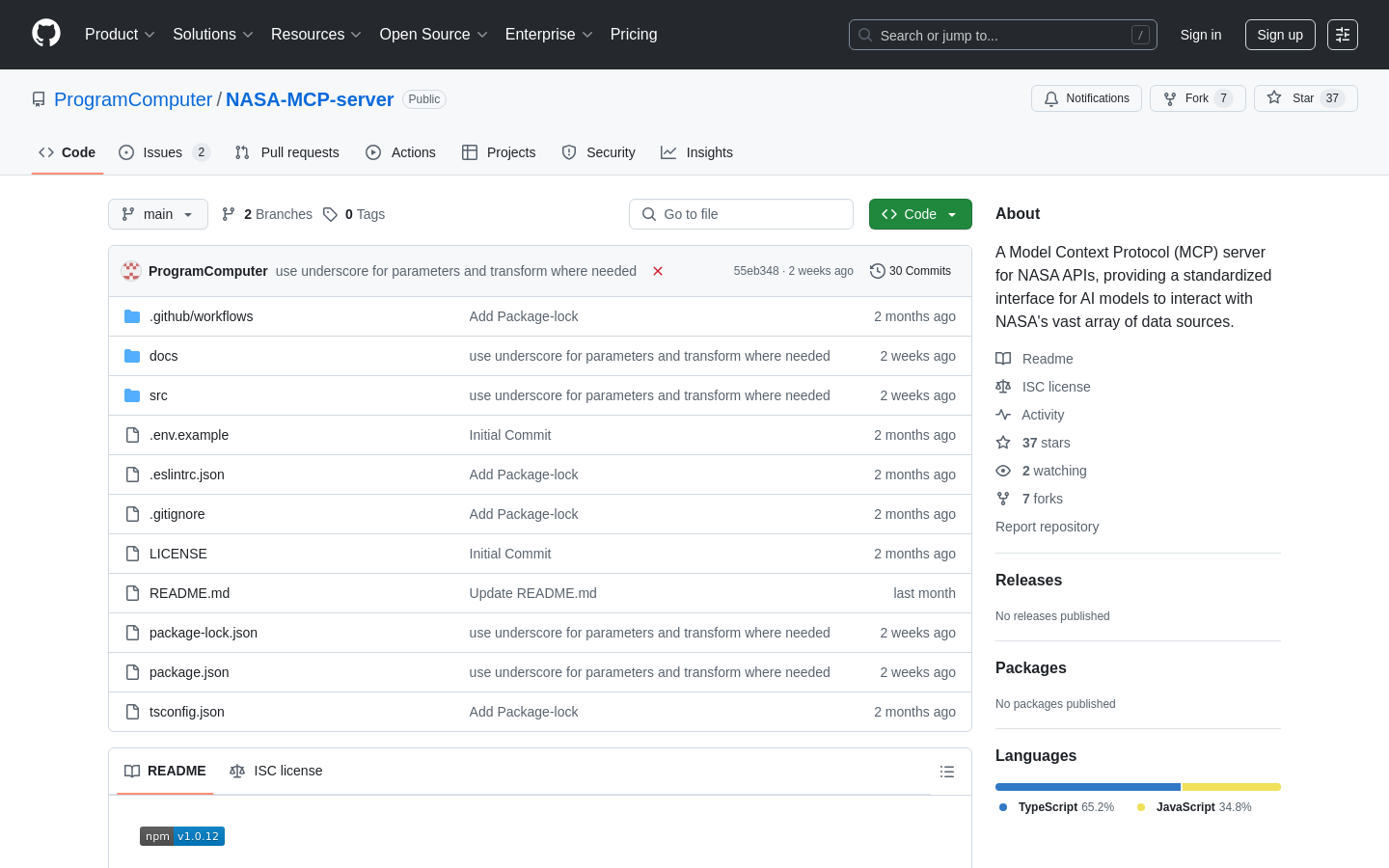Click the Sign in link
Image resolution: width=1389 pixels, height=868 pixels.
[1201, 35]
